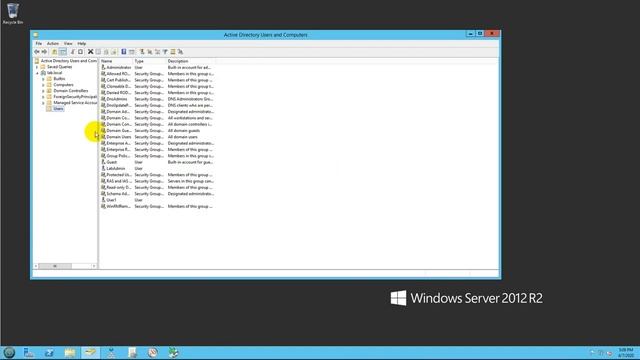
Task: Click the DnsAdmins group icon
Action: pos(103,99)
